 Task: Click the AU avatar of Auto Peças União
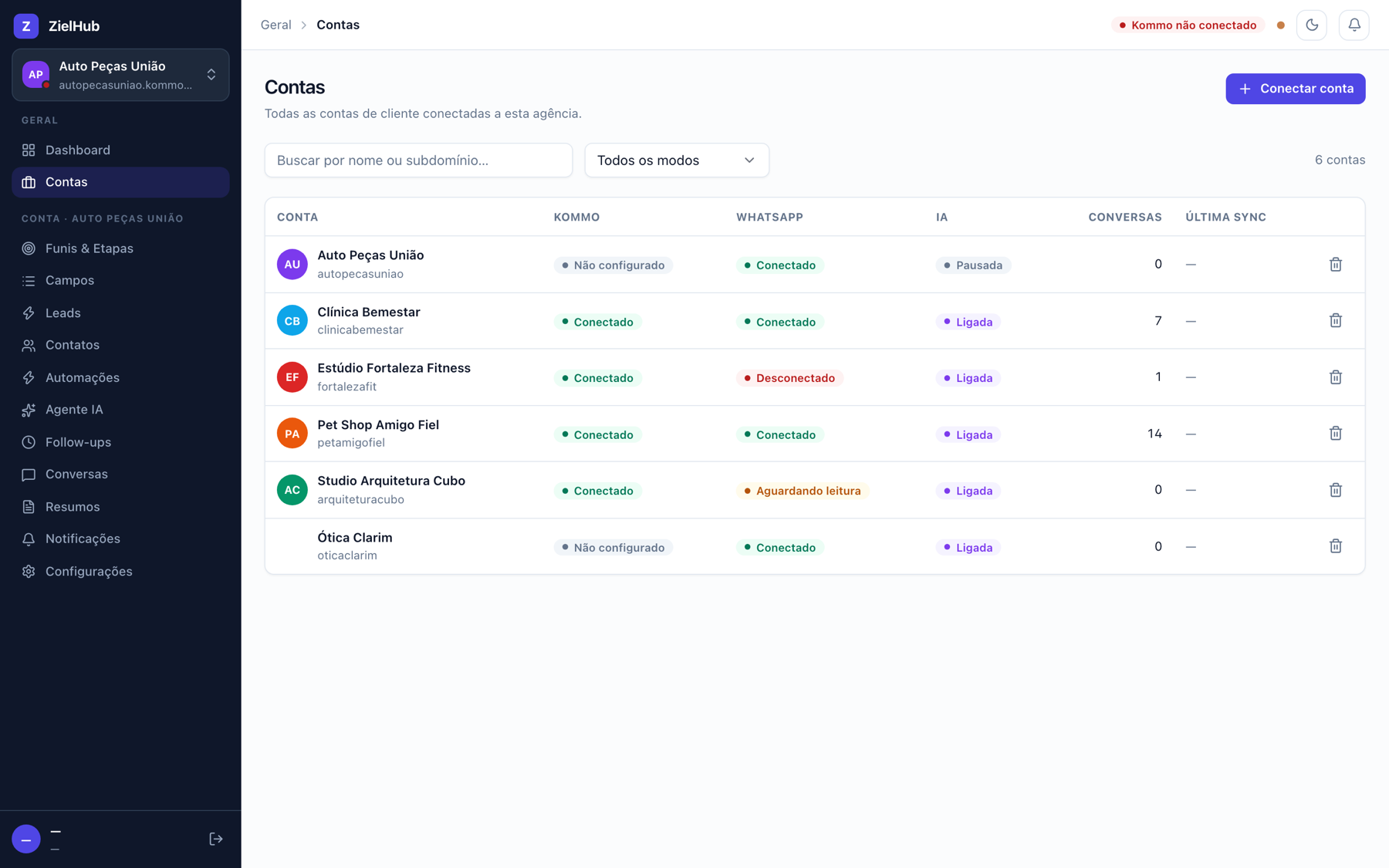(292, 265)
